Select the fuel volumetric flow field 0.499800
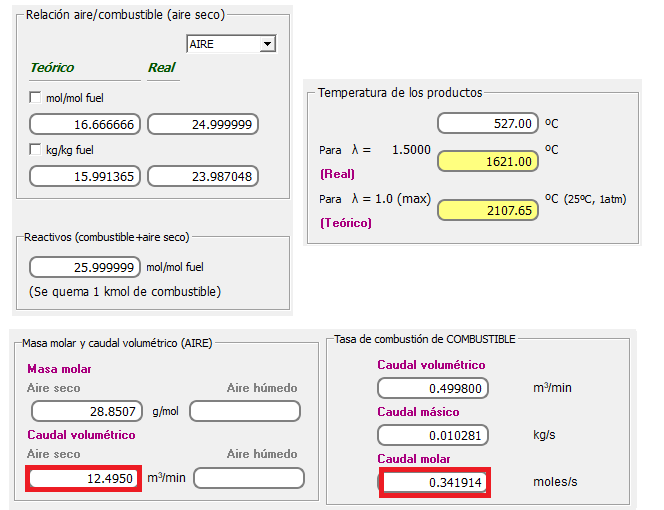Screen dimensions: 664x510 point(432,387)
